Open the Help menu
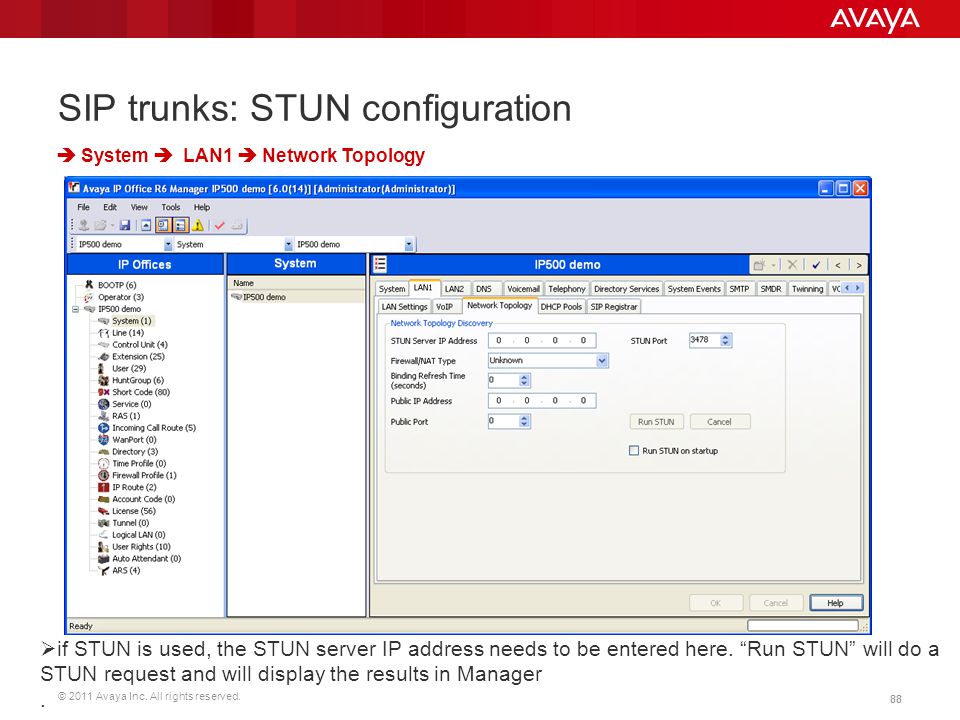The height and width of the screenshot is (720, 960). click(202, 207)
